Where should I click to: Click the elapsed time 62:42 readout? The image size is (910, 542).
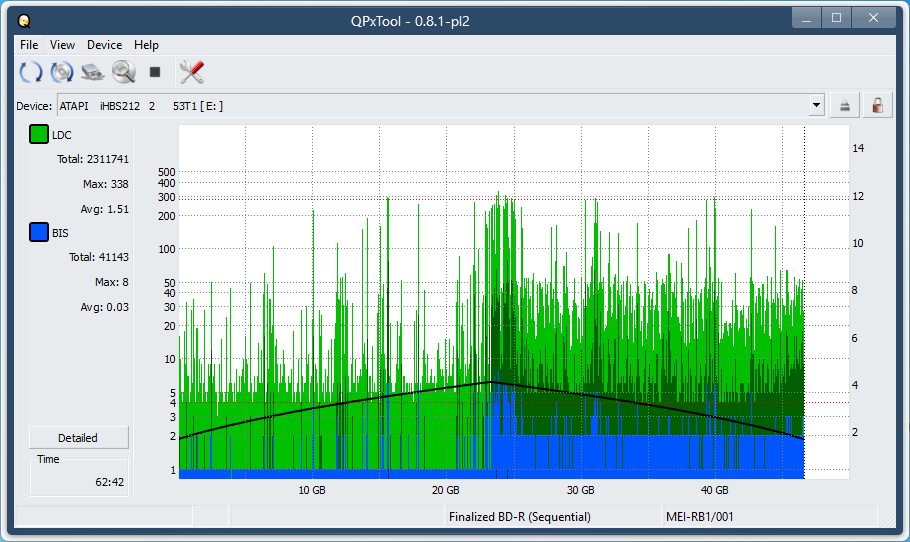point(110,482)
